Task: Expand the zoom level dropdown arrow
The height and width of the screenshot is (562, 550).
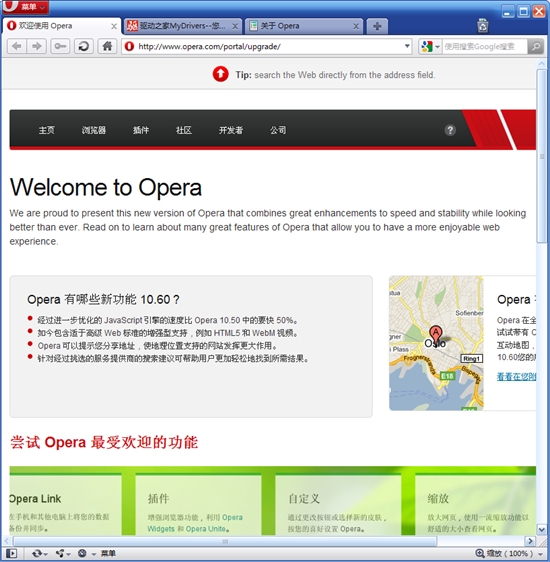Action: [540, 554]
